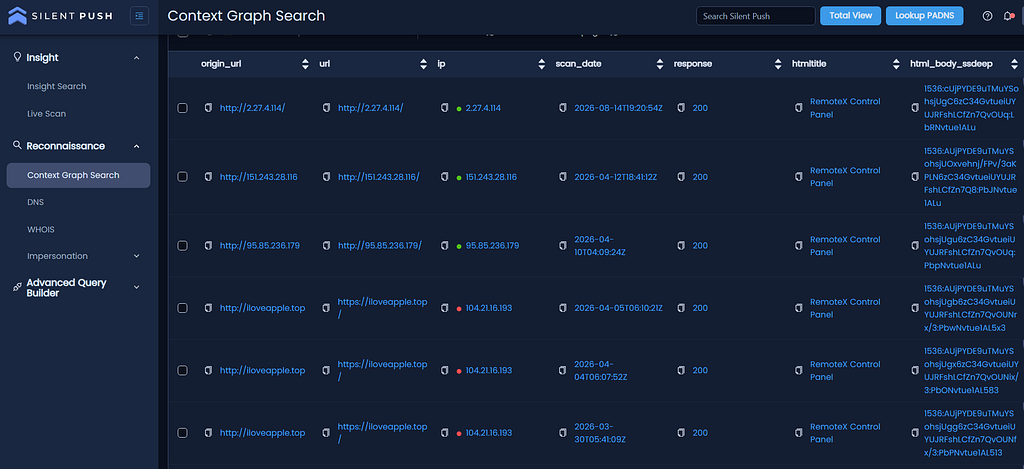The image size is (1024, 469).
Task: Copy url http://2.27.4.114/ via its copy icon
Action: pyautogui.click(x=327, y=108)
